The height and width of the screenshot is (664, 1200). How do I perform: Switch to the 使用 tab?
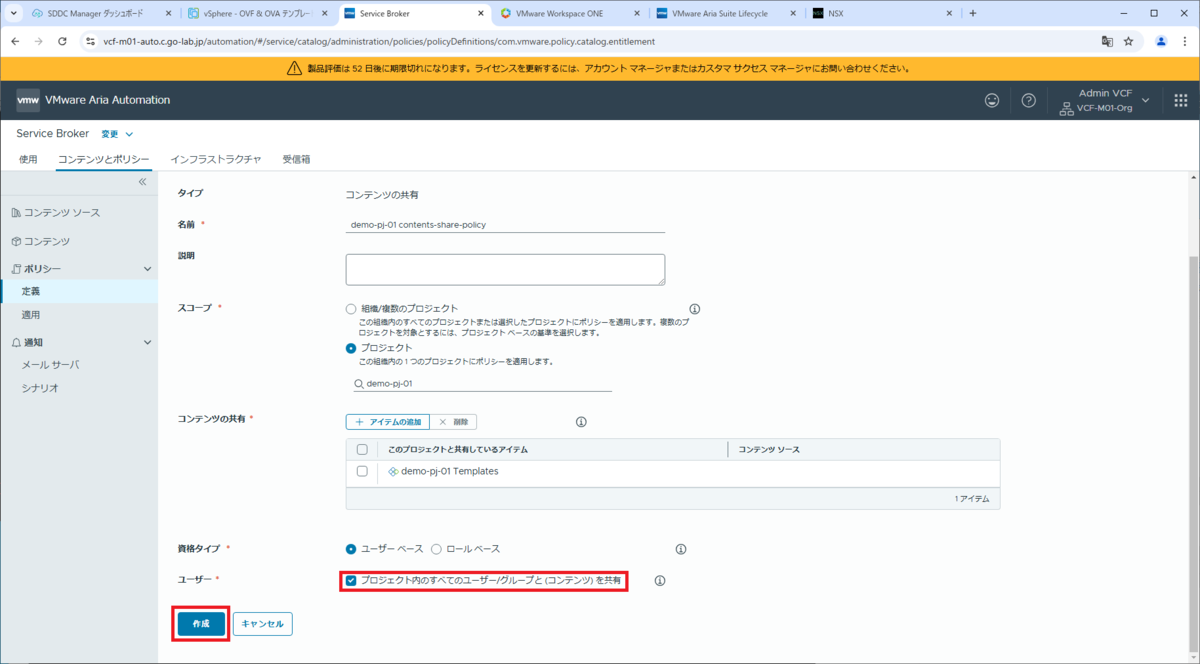pyautogui.click(x=28, y=159)
